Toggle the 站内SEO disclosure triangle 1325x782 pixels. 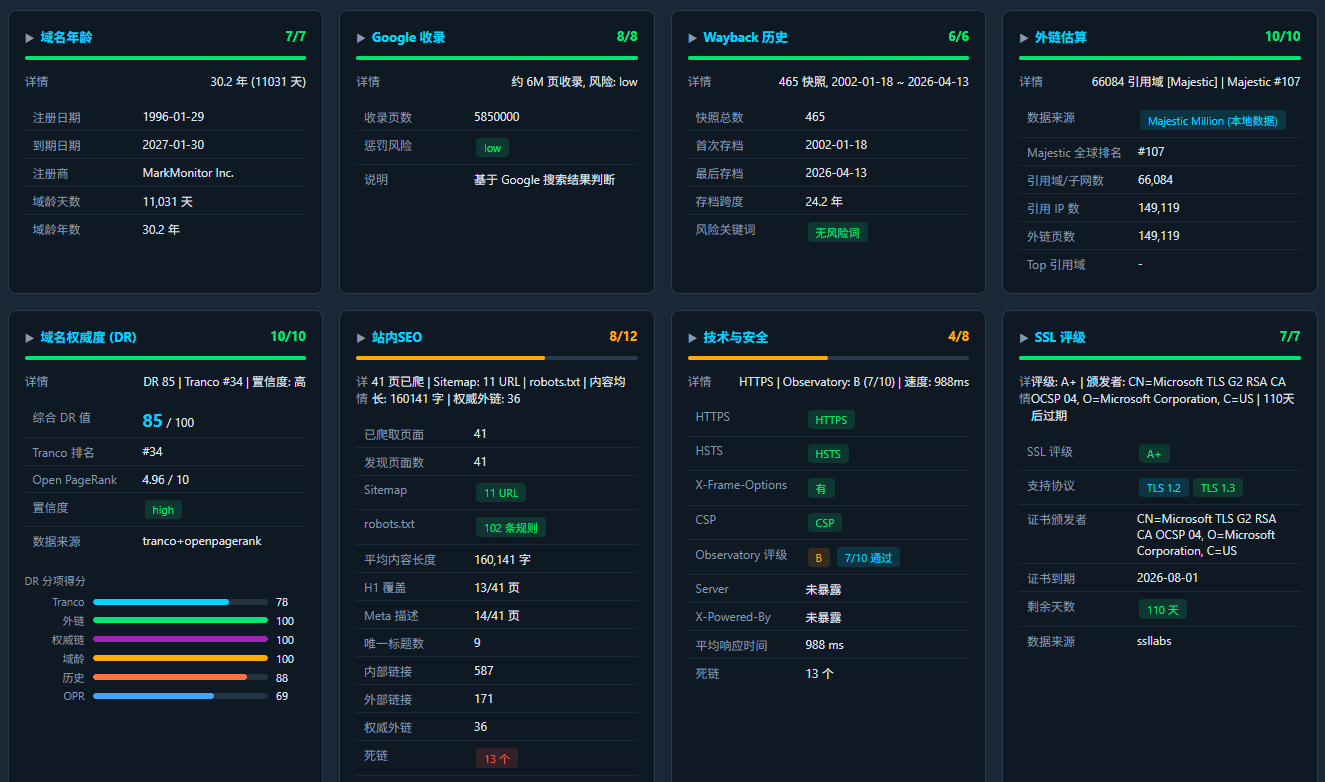click(361, 338)
